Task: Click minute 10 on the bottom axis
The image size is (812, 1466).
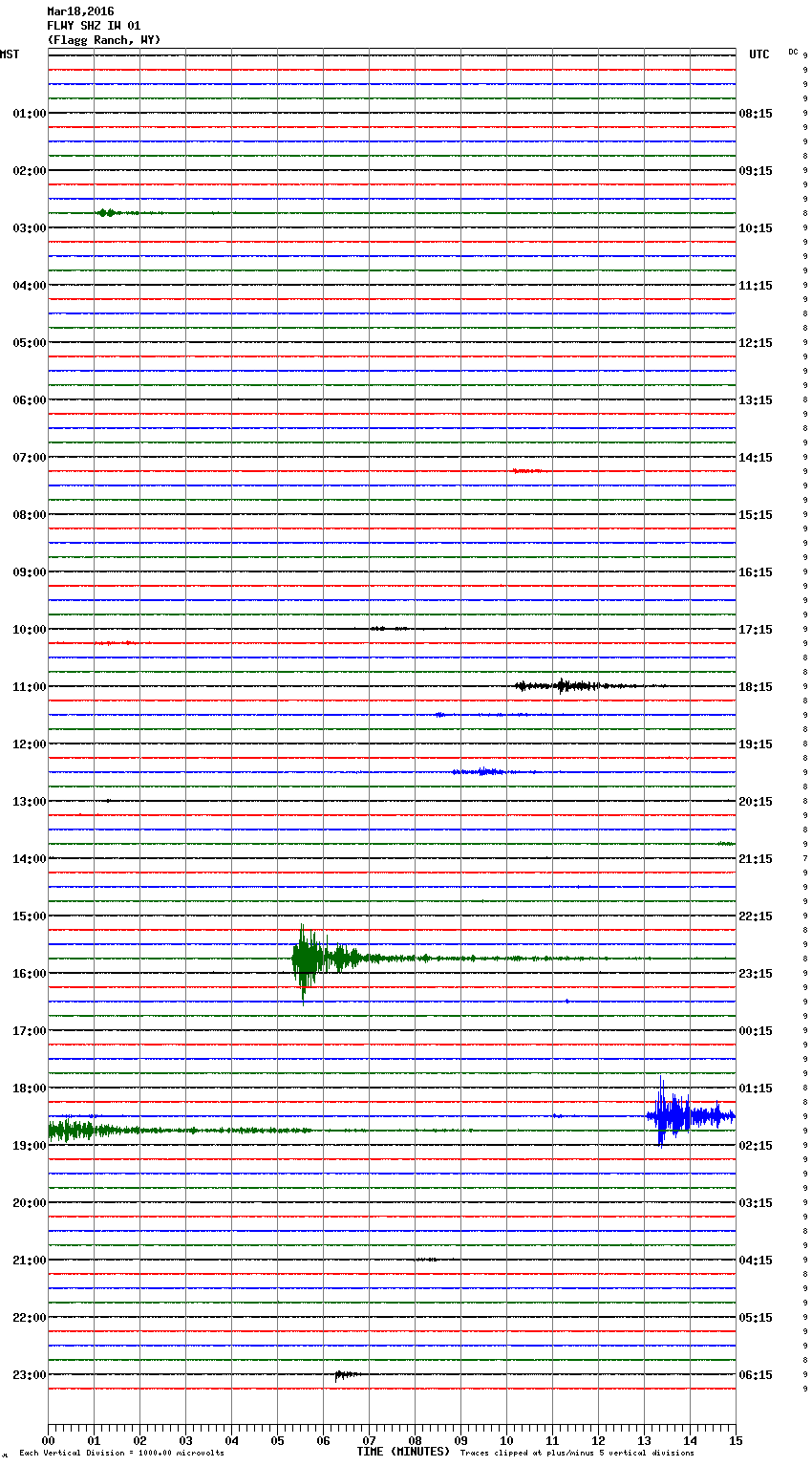Action: (x=506, y=1440)
